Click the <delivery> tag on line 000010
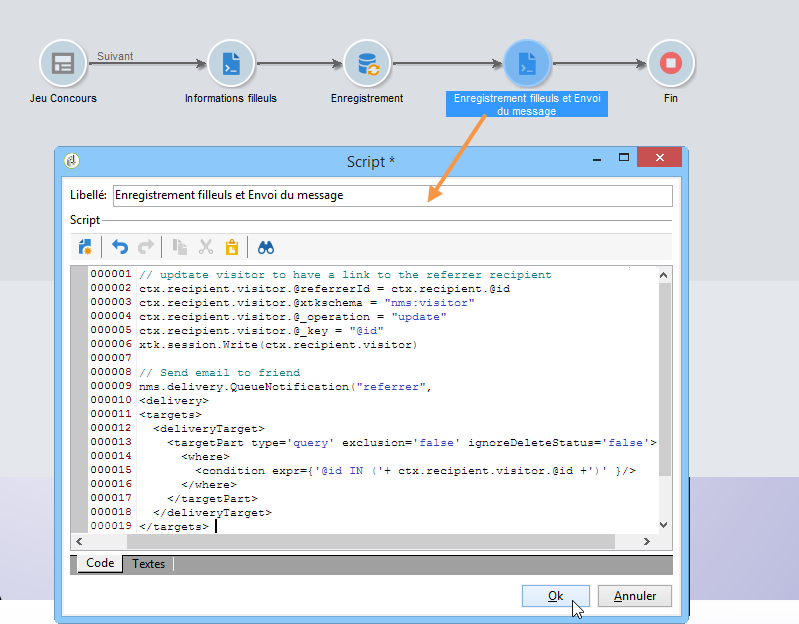The width and height of the screenshot is (799, 624). (174, 401)
